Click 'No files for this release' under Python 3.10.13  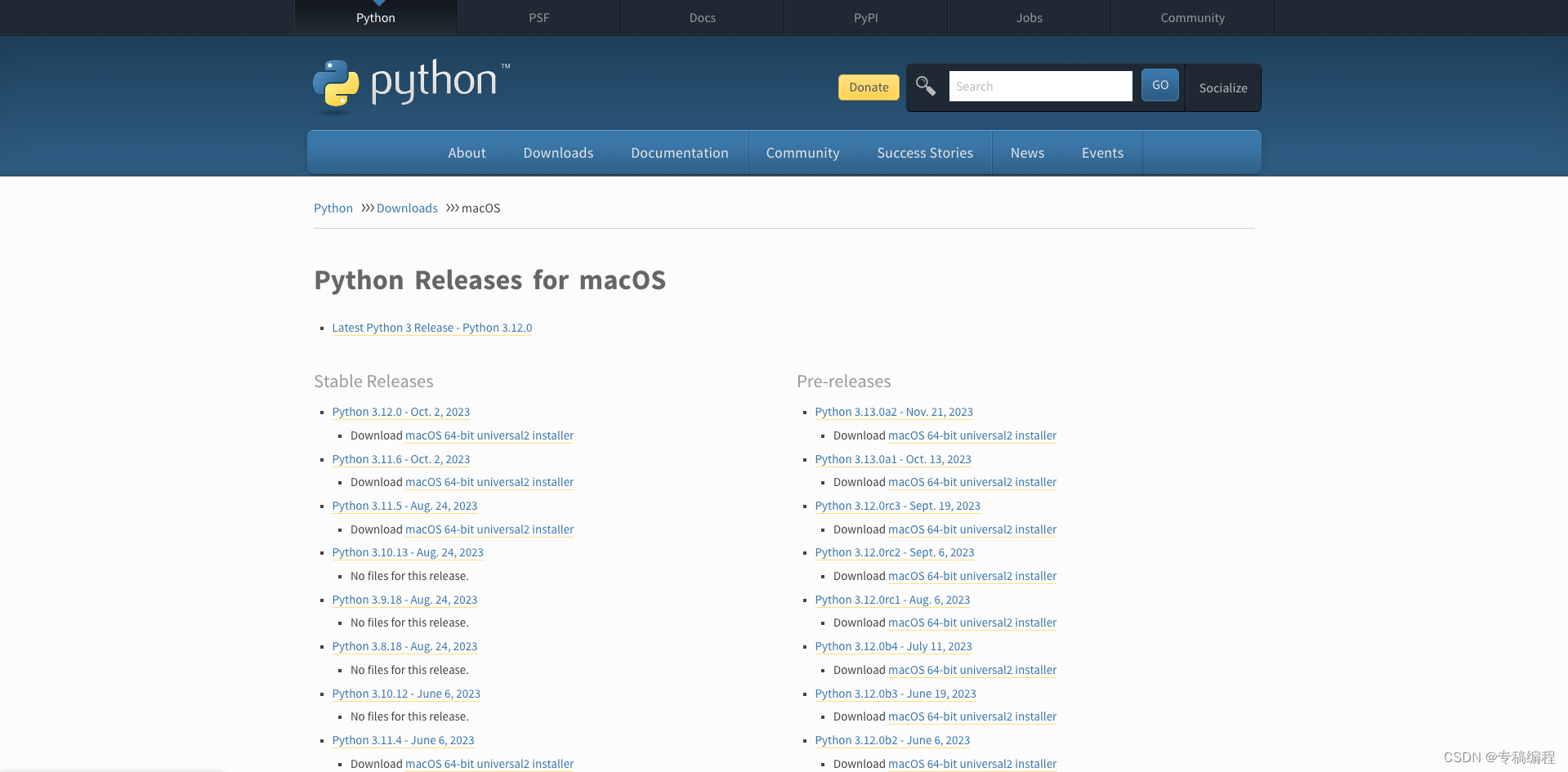click(x=409, y=576)
